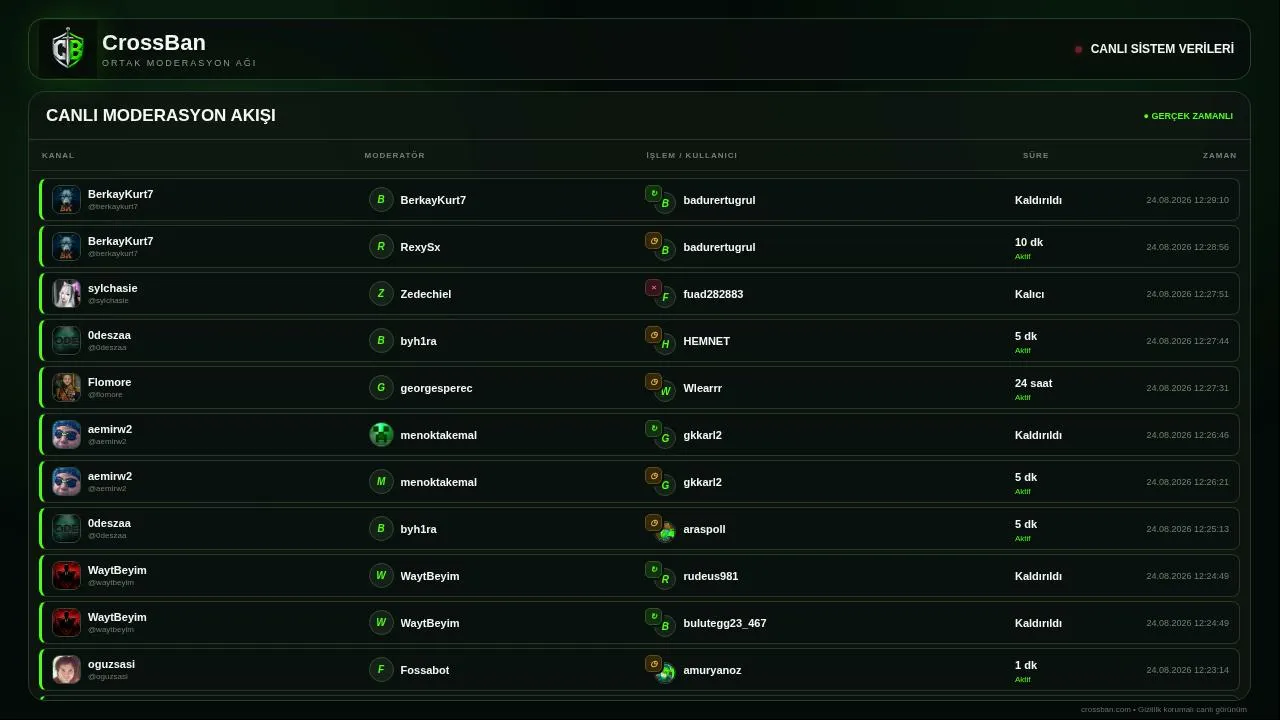Click the KANAL column header

(58, 155)
